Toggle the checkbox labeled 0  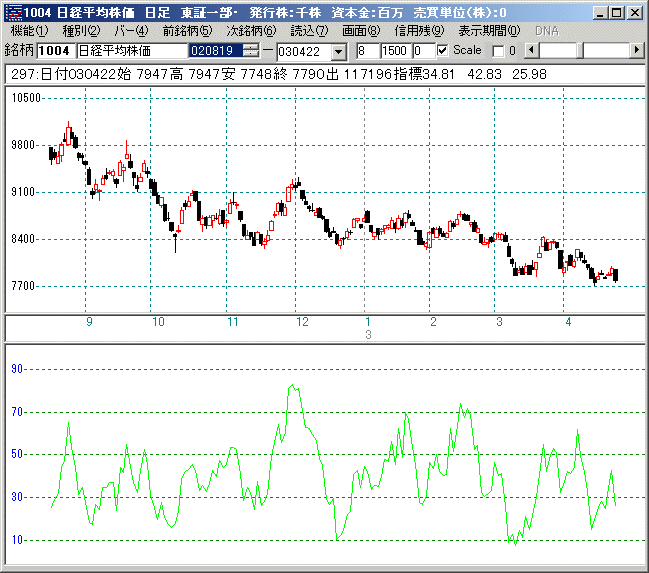tap(498, 51)
